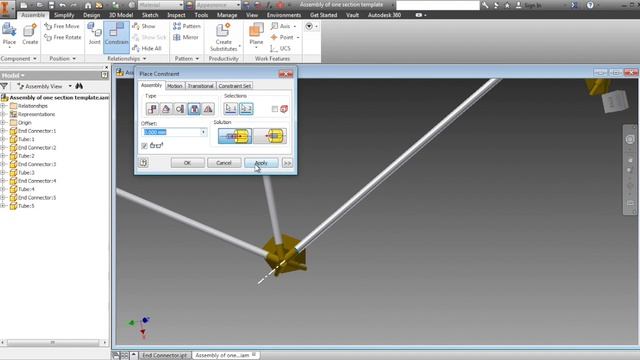Image resolution: width=640 pixels, height=360 pixels.
Task: Click the search box in title bar
Action: click(438, 5)
